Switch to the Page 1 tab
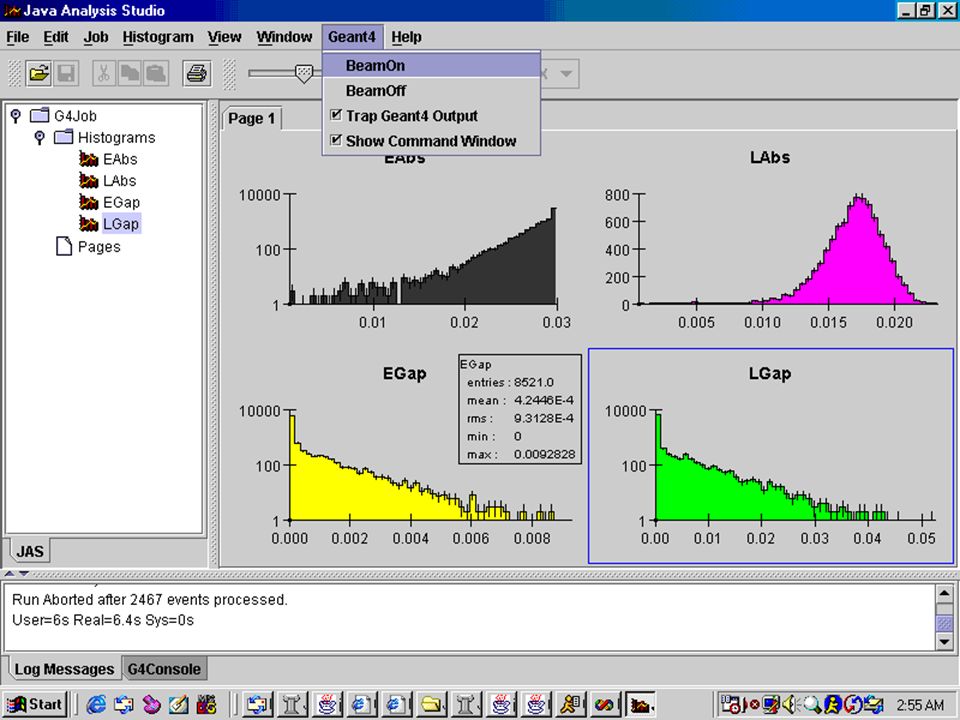This screenshot has width=960, height=720. [x=252, y=118]
